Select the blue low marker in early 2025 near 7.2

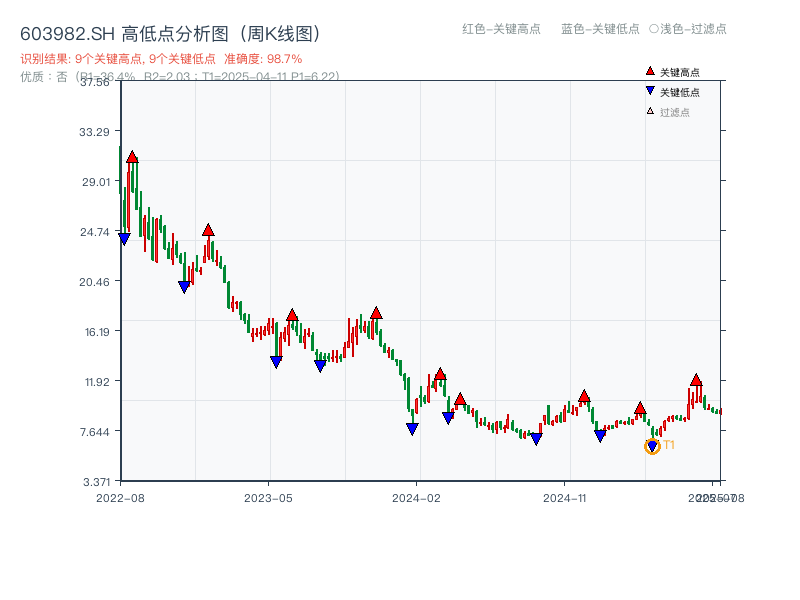[x=600, y=436]
